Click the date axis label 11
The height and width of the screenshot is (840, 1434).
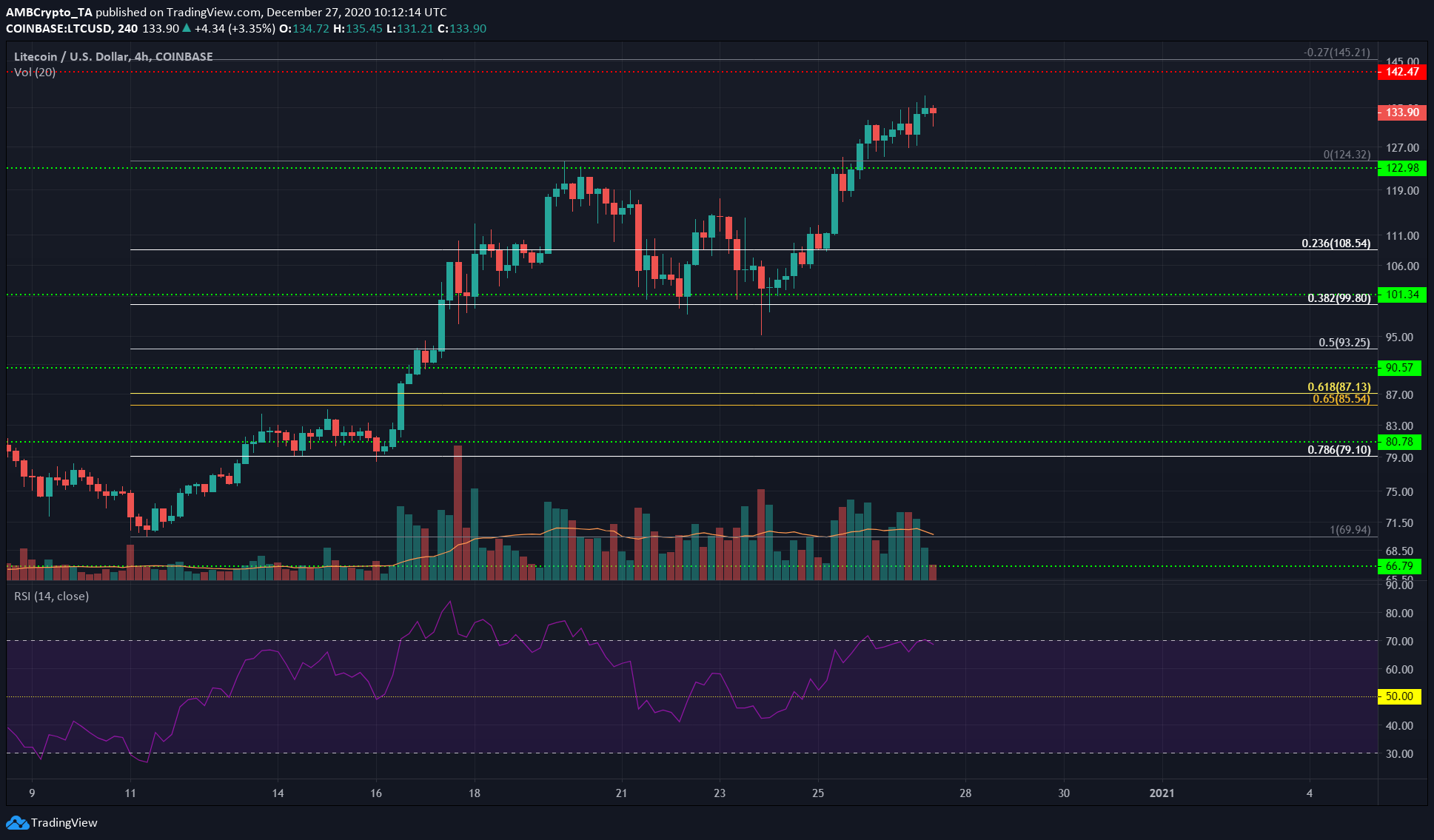point(130,793)
